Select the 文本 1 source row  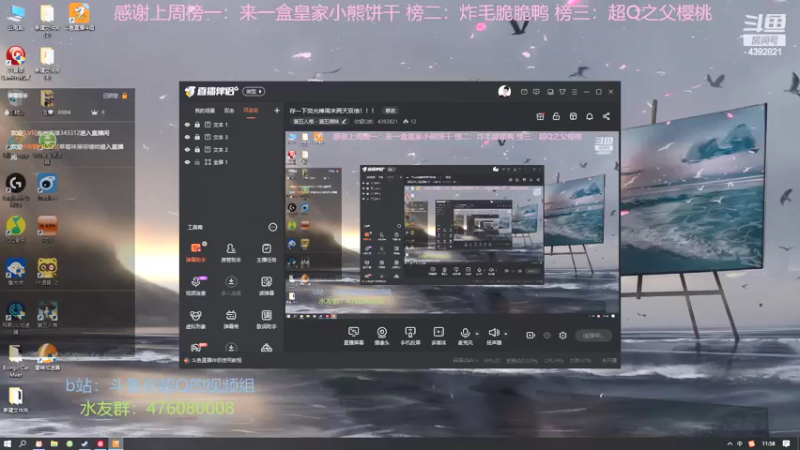(232, 124)
